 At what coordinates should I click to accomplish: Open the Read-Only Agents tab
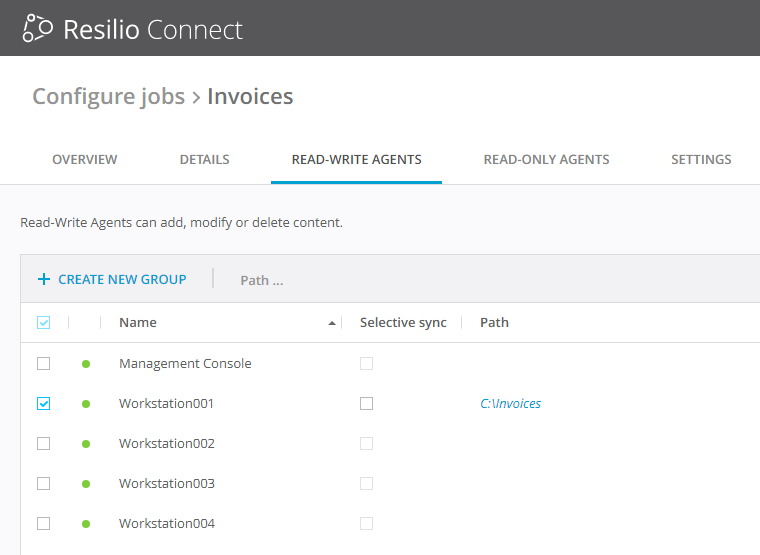(x=546, y=160)
